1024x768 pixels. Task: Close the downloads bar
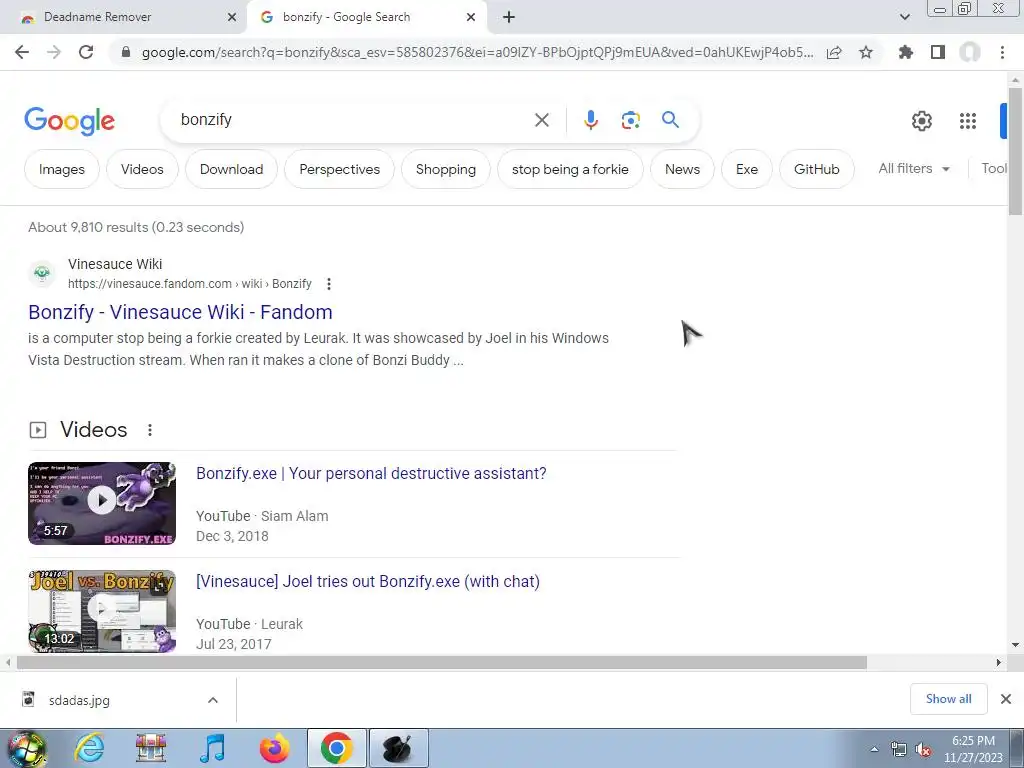pyautogui.click(x=1006, y=699)
